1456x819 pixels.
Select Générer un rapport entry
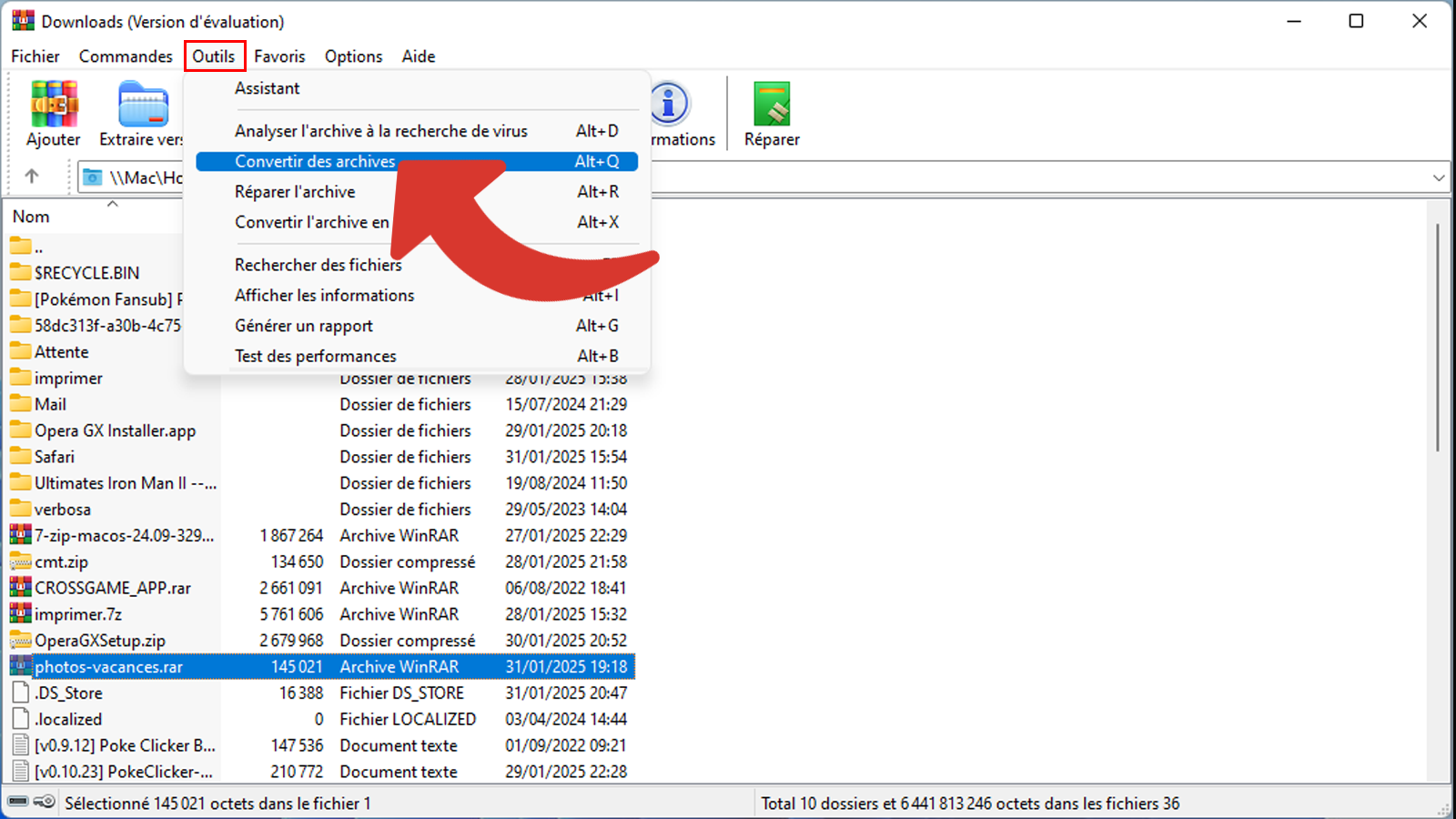click(x=417, y=326)
